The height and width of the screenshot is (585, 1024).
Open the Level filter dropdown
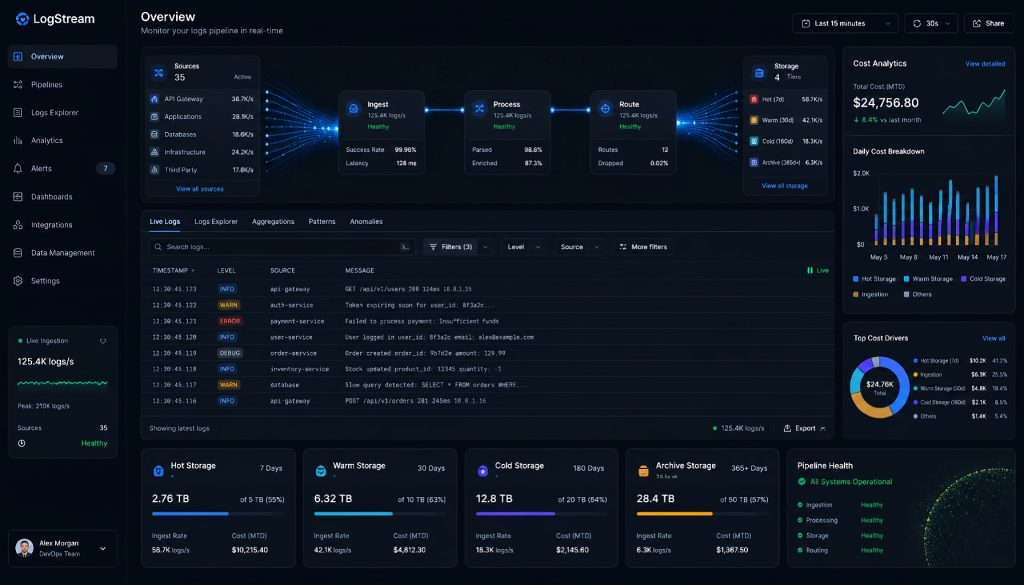(x=524, y=247)
